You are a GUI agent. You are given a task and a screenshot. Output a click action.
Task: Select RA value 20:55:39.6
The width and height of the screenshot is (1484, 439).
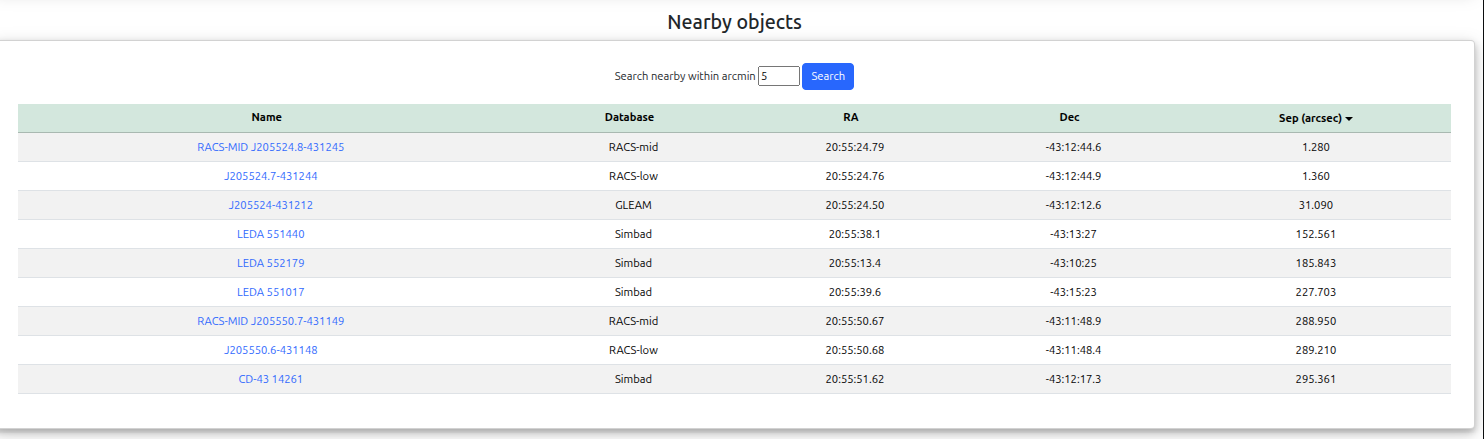[854, 292]
